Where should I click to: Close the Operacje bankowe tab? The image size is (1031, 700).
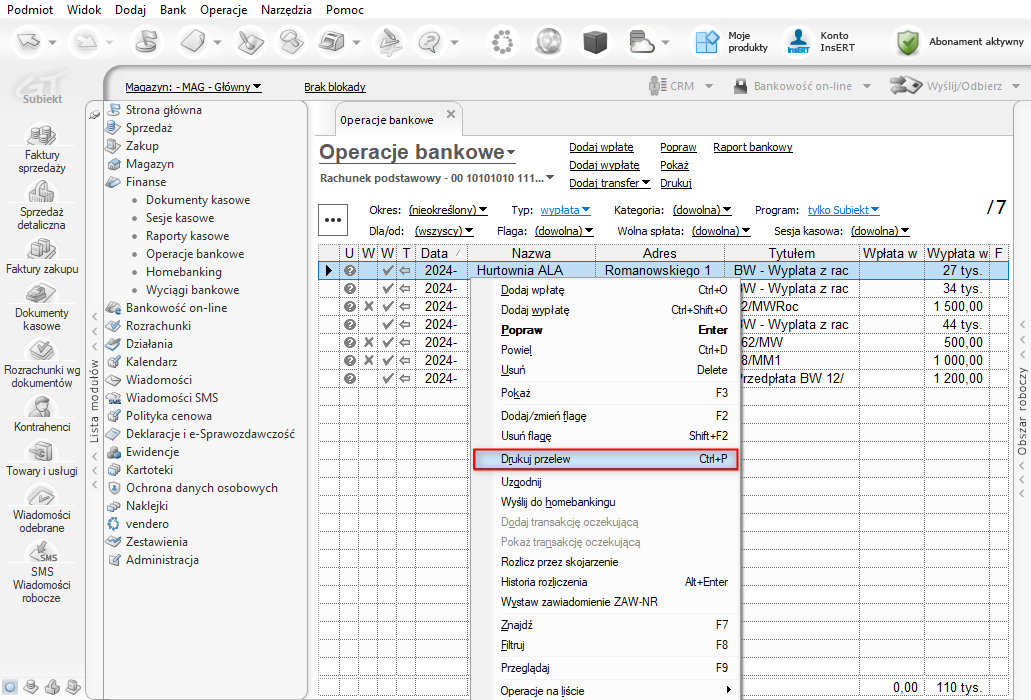click(450, 114)
